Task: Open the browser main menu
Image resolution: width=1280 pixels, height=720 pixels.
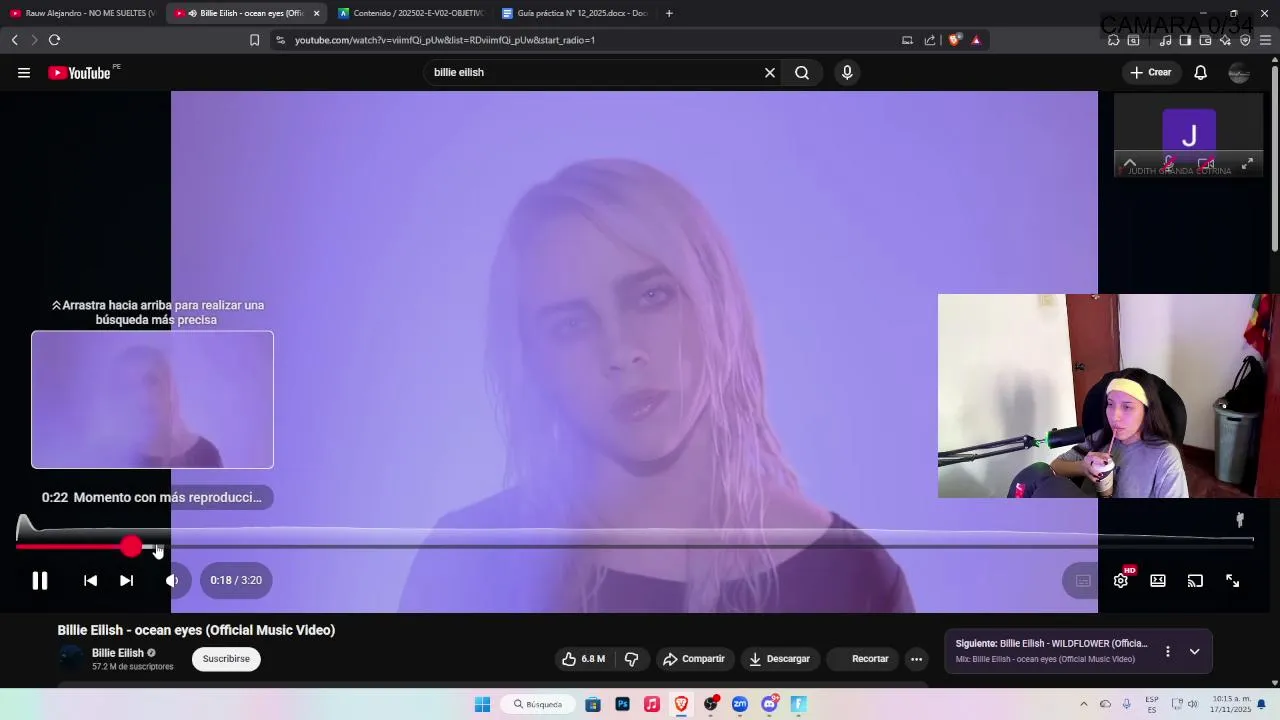Action: [1265, 40]
